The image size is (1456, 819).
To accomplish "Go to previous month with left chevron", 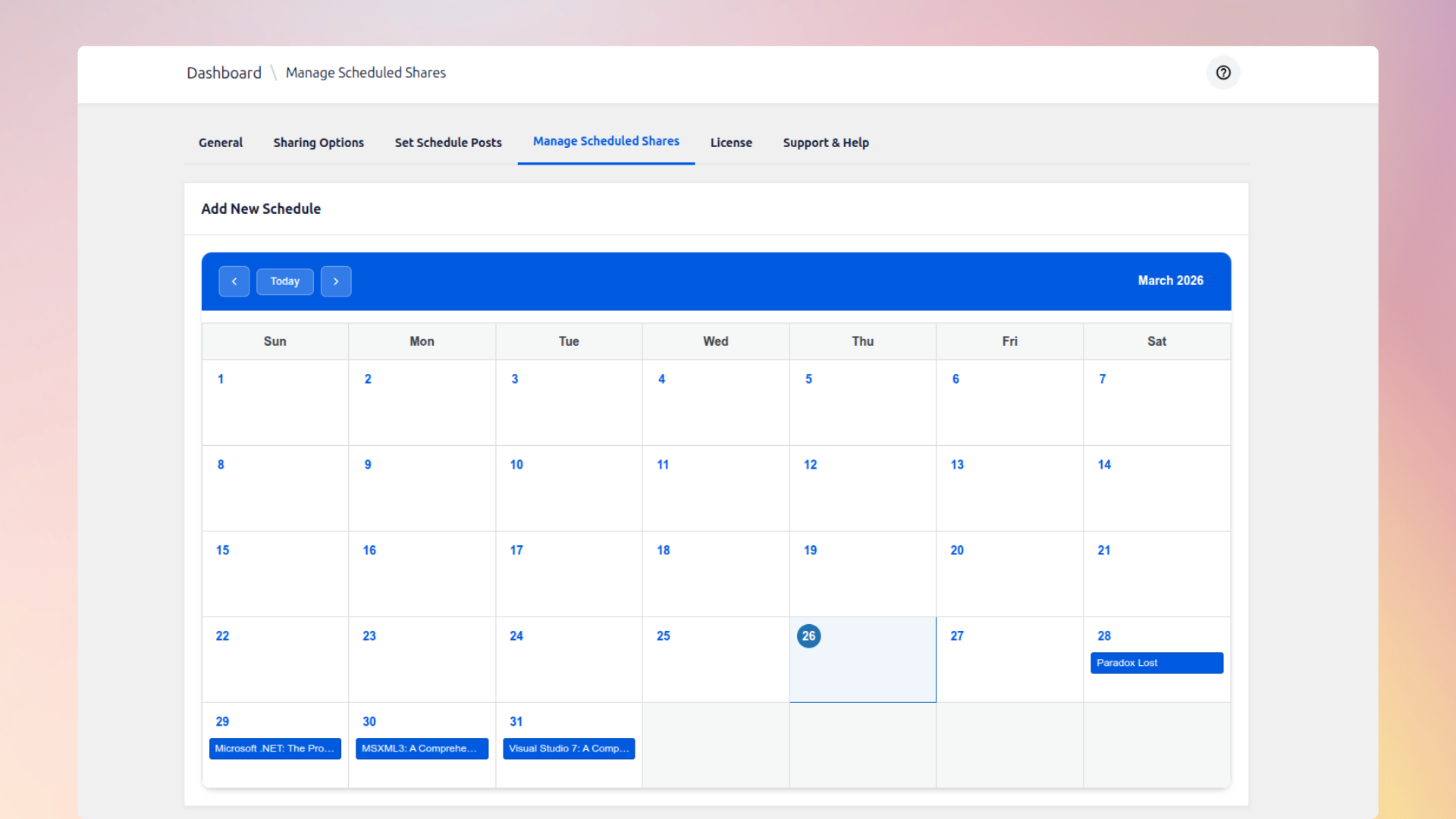I will 234,281.
